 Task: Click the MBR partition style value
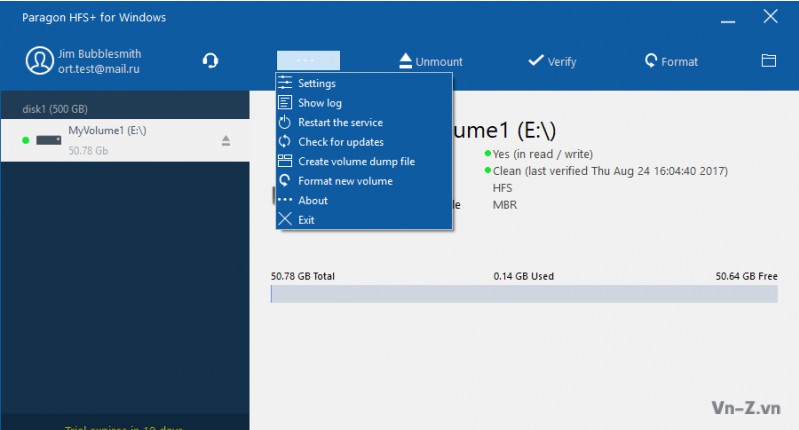[x=504, y=205]
